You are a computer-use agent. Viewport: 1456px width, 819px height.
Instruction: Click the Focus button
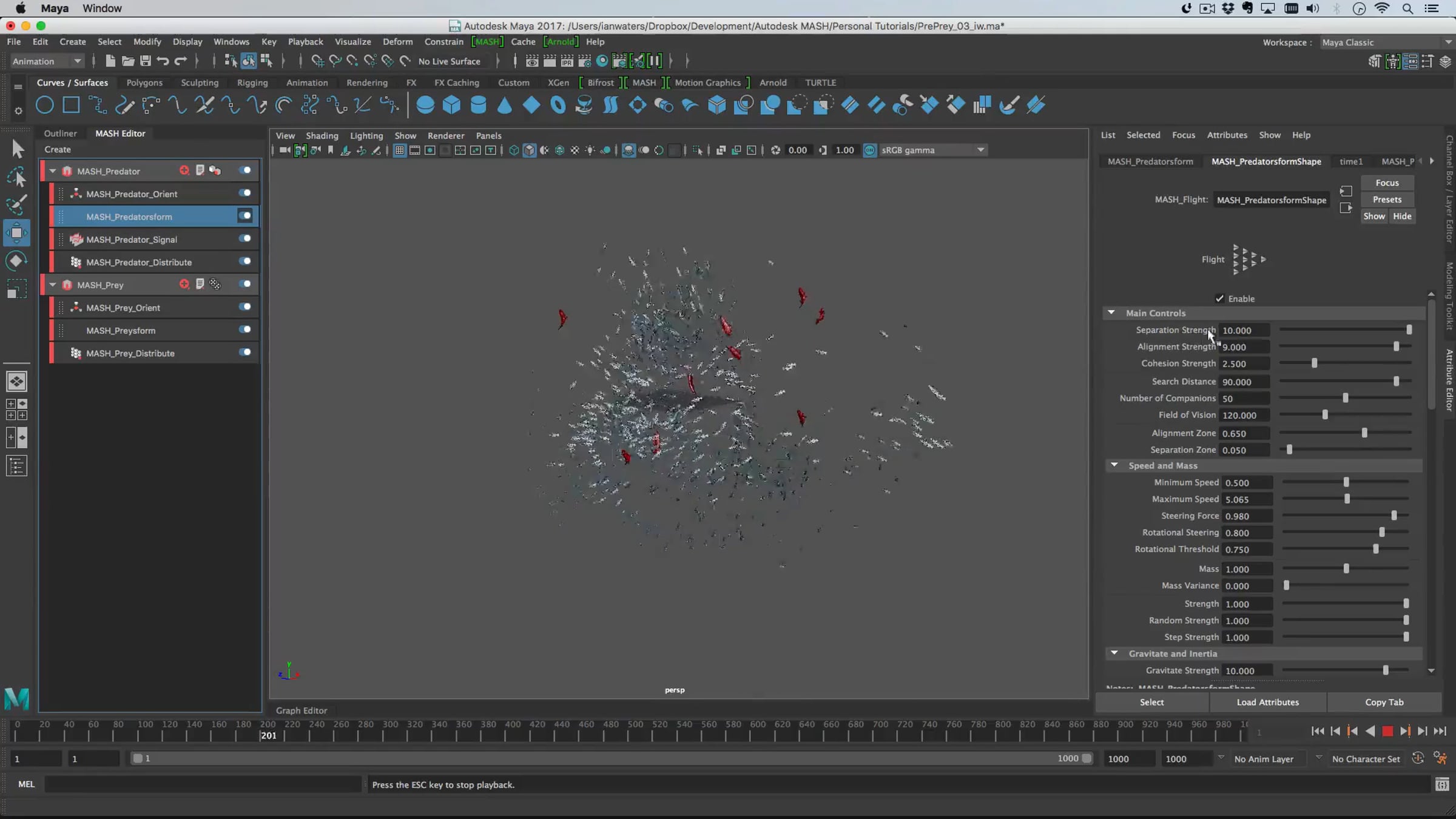coord(1387,183)
